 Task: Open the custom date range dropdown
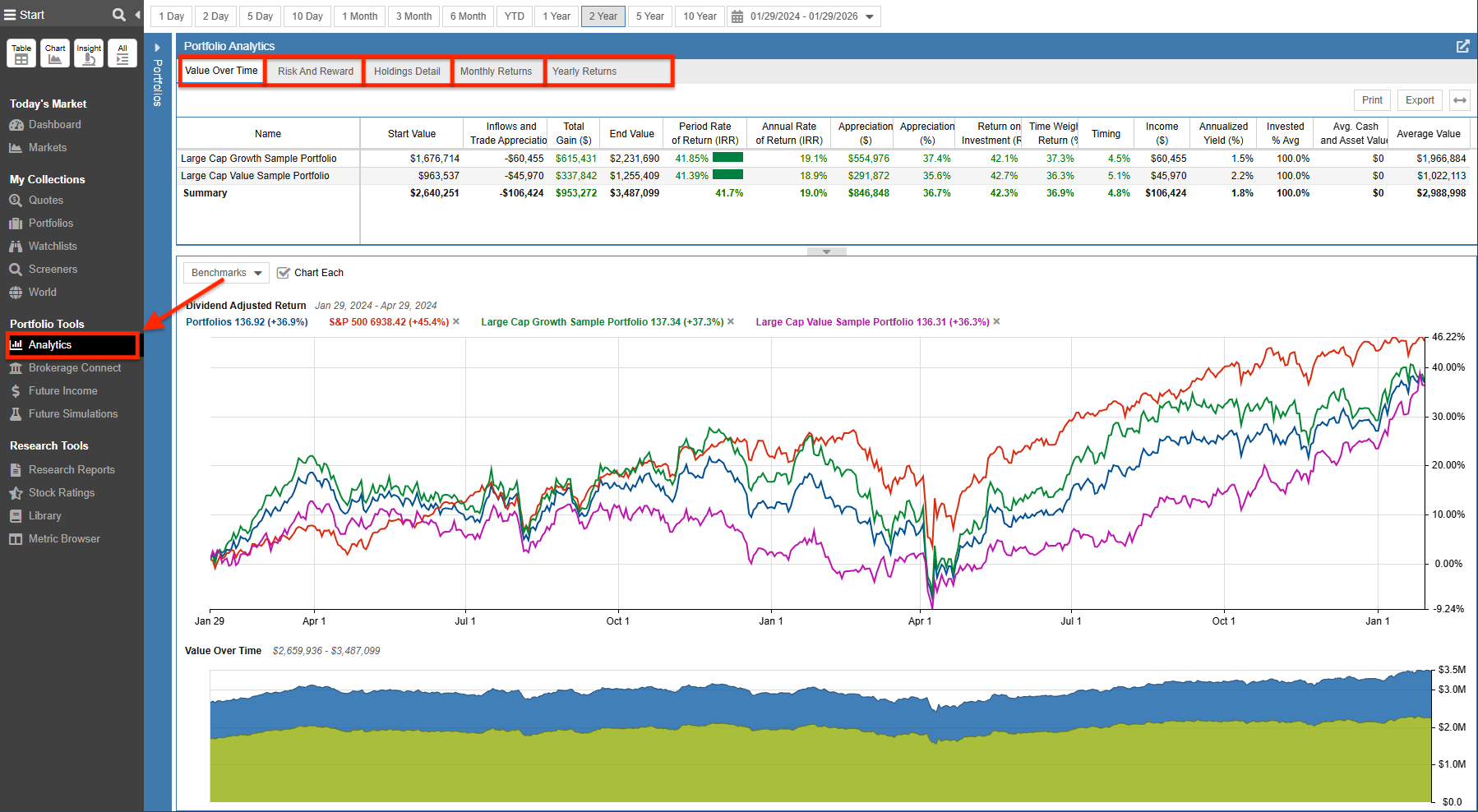click(804, 16)
